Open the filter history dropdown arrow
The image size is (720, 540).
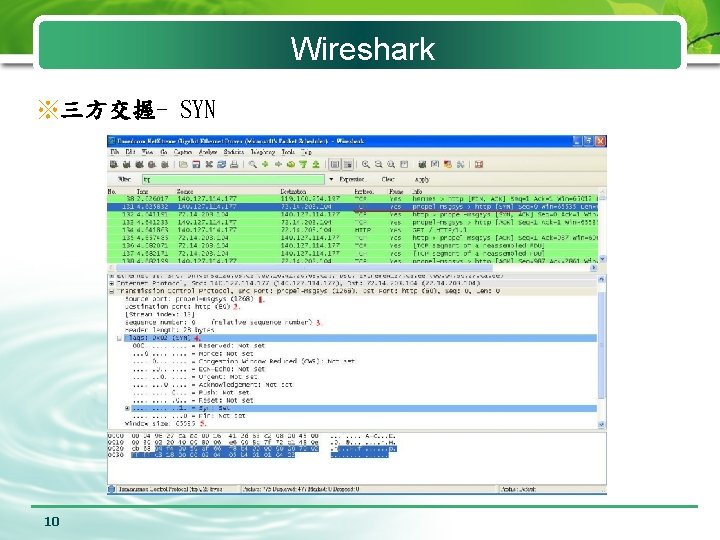[331, 180]
